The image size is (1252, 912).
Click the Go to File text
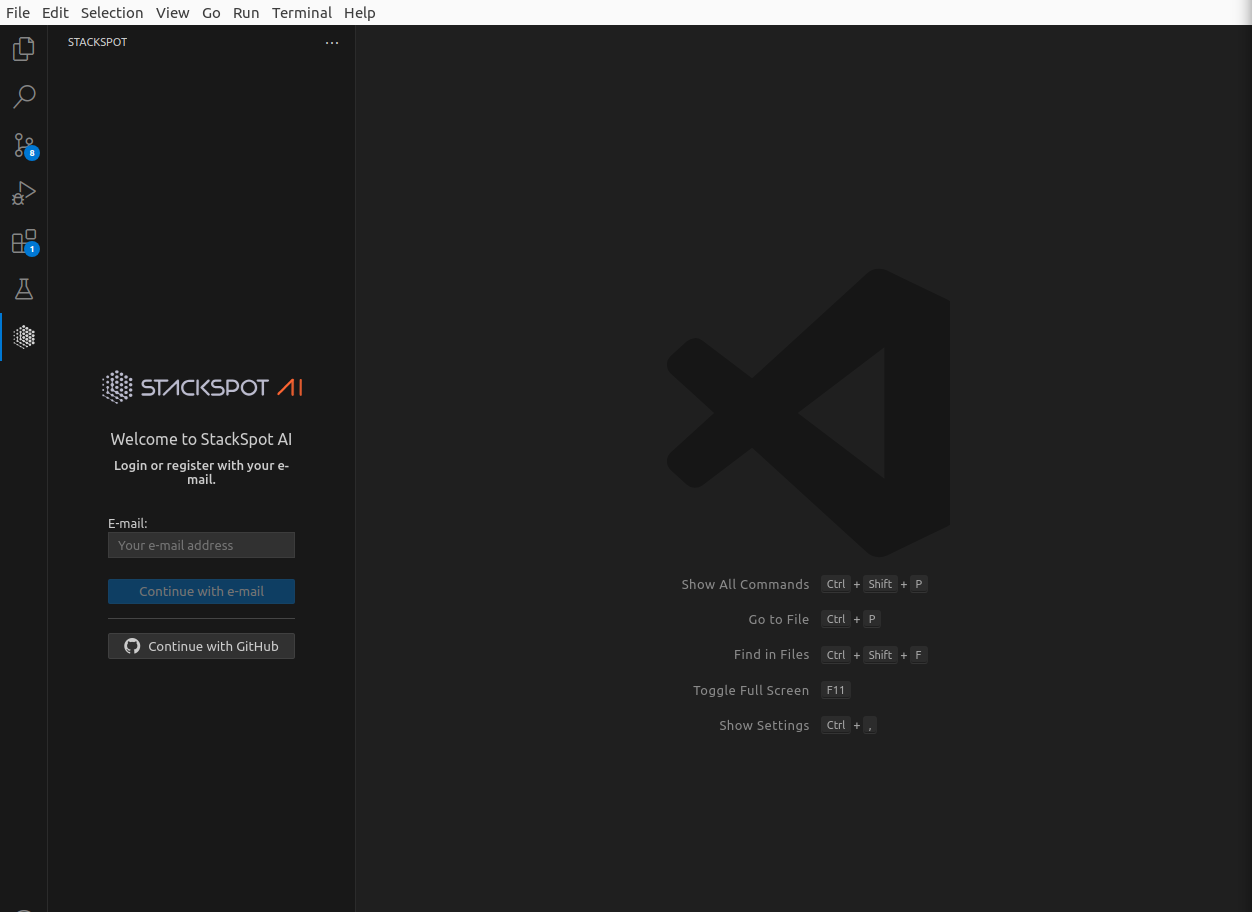click(779, 619)
